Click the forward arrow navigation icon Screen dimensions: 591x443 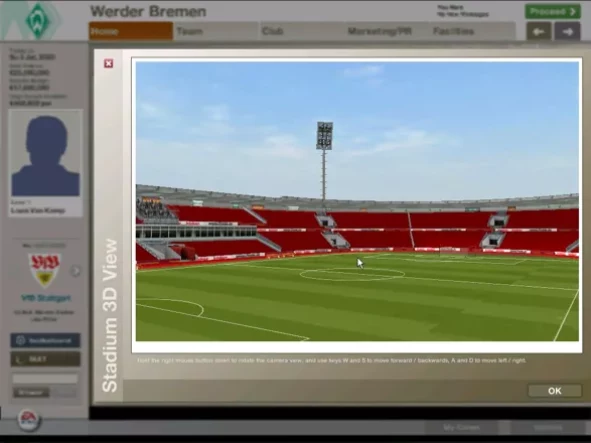click(567, 32)
